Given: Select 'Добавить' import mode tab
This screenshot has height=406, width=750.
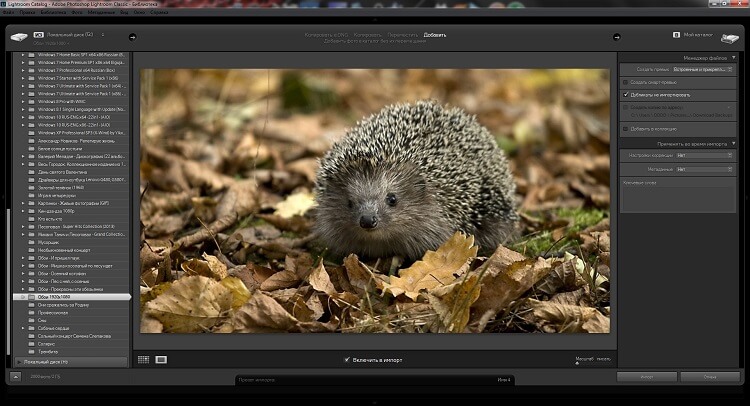Looking at the screenshot, I should click(x=435, y=34).
